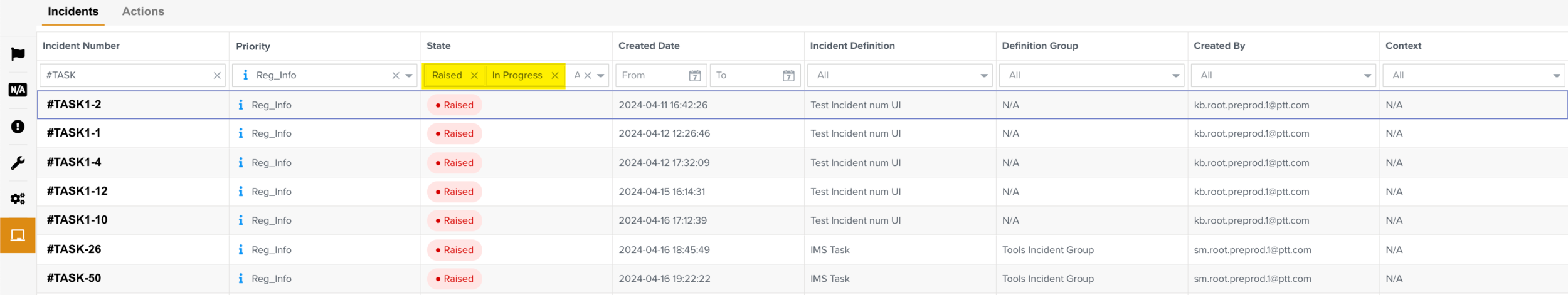The width and height of the screenshot is (1568, 295).
Task: Expand the State filter dropdown arrow
Action: (x=601, y=75)
